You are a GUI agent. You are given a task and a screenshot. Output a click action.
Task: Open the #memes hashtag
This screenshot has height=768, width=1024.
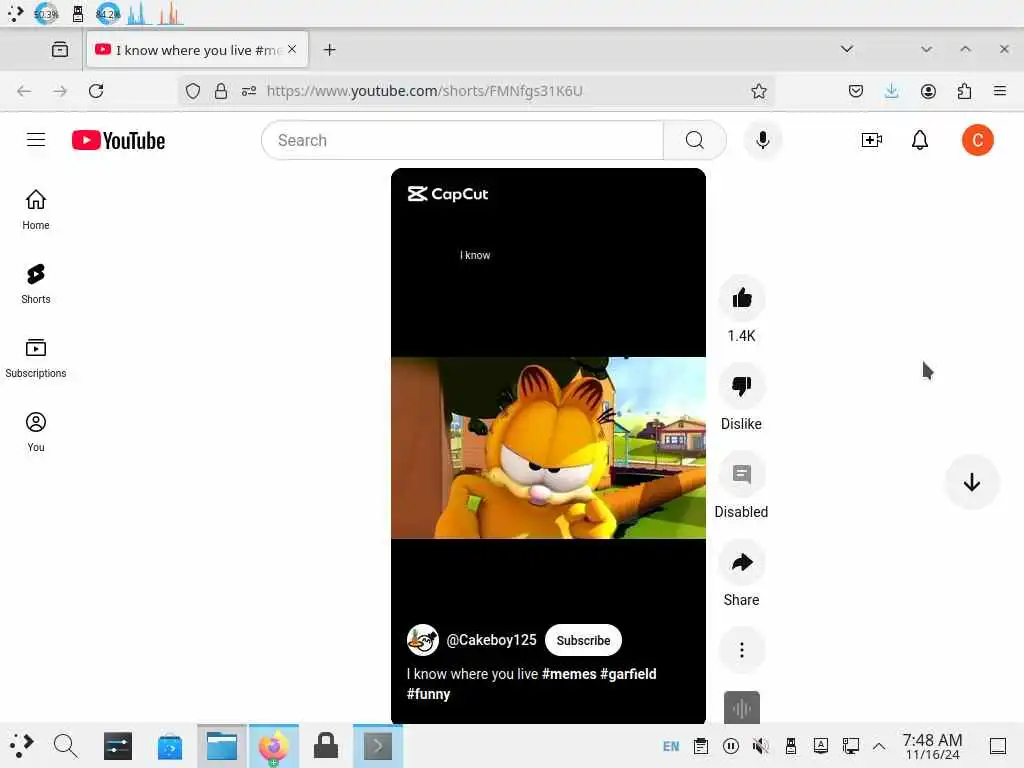pos(569,674)
